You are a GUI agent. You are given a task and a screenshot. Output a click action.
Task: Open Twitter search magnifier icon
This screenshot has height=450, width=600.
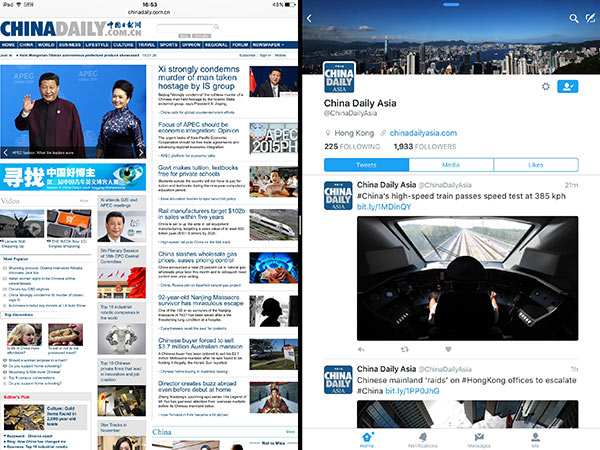[574, 18]
